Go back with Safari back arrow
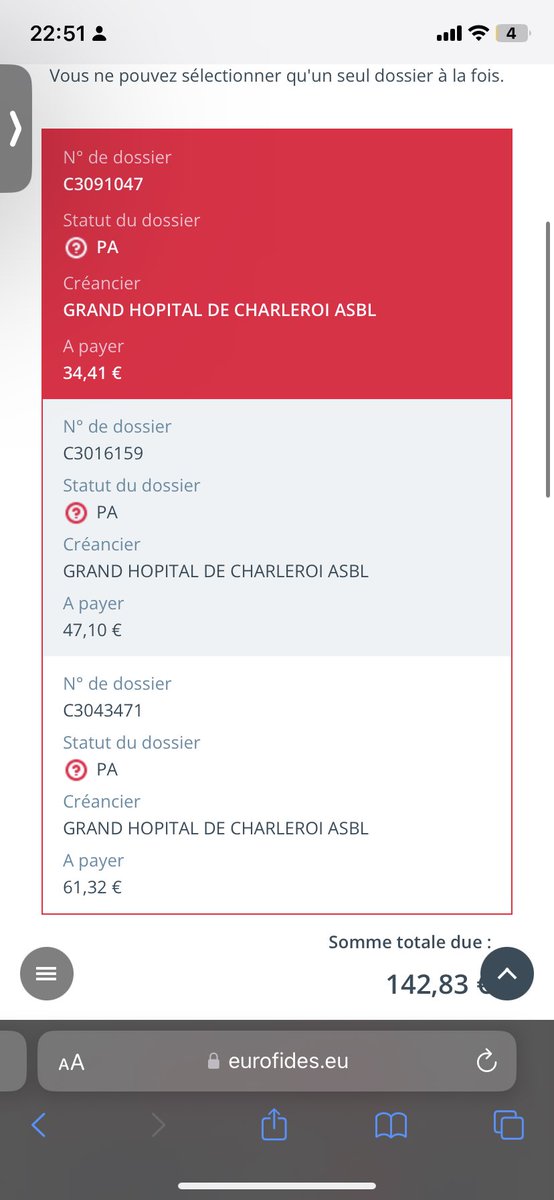 (x=38, y=1126)
